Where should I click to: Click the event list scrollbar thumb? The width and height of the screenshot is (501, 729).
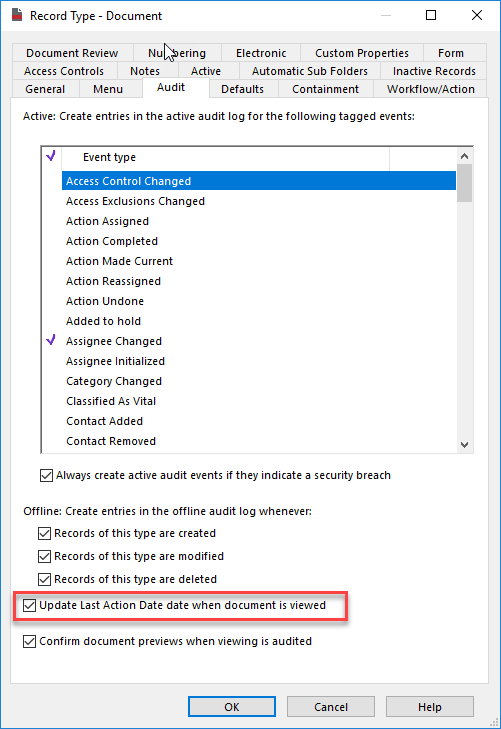tap(464, 183)
